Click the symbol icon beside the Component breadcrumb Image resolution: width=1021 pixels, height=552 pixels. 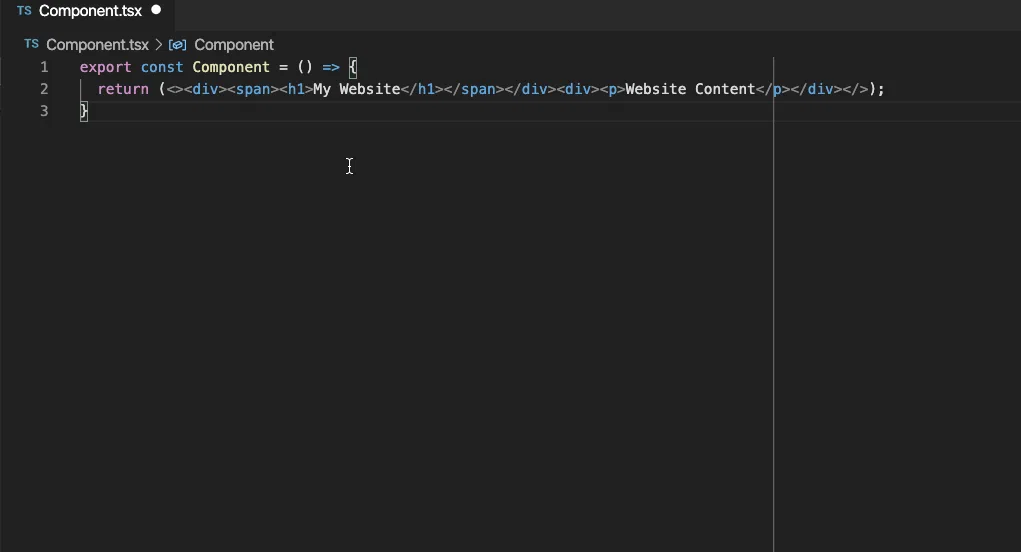[177, 45]
